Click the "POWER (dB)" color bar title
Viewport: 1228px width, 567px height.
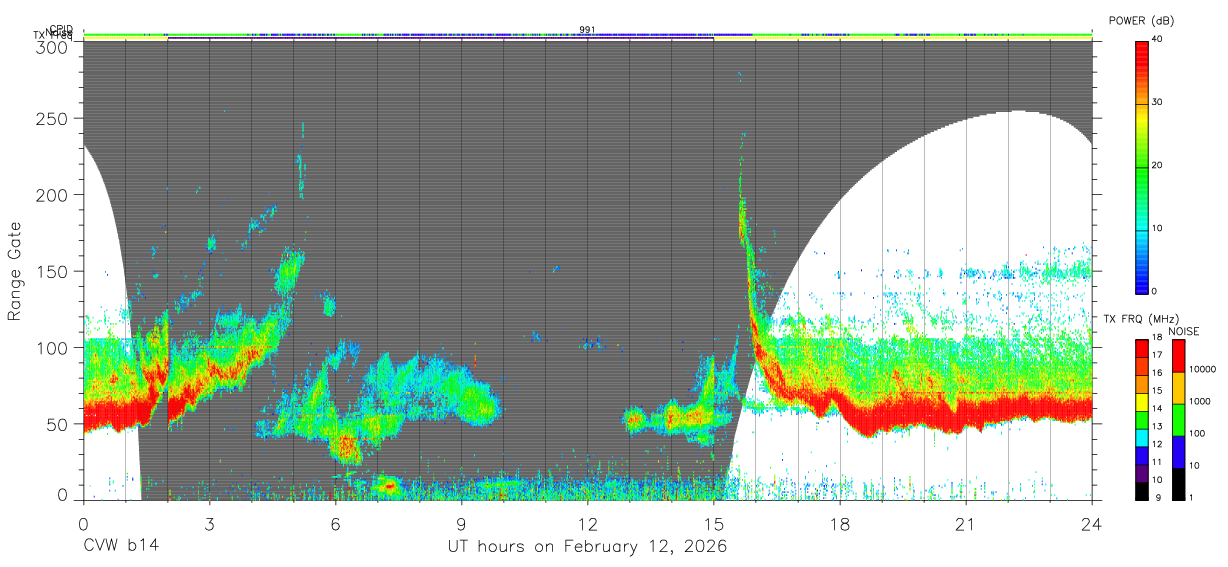click(1141, 21)
